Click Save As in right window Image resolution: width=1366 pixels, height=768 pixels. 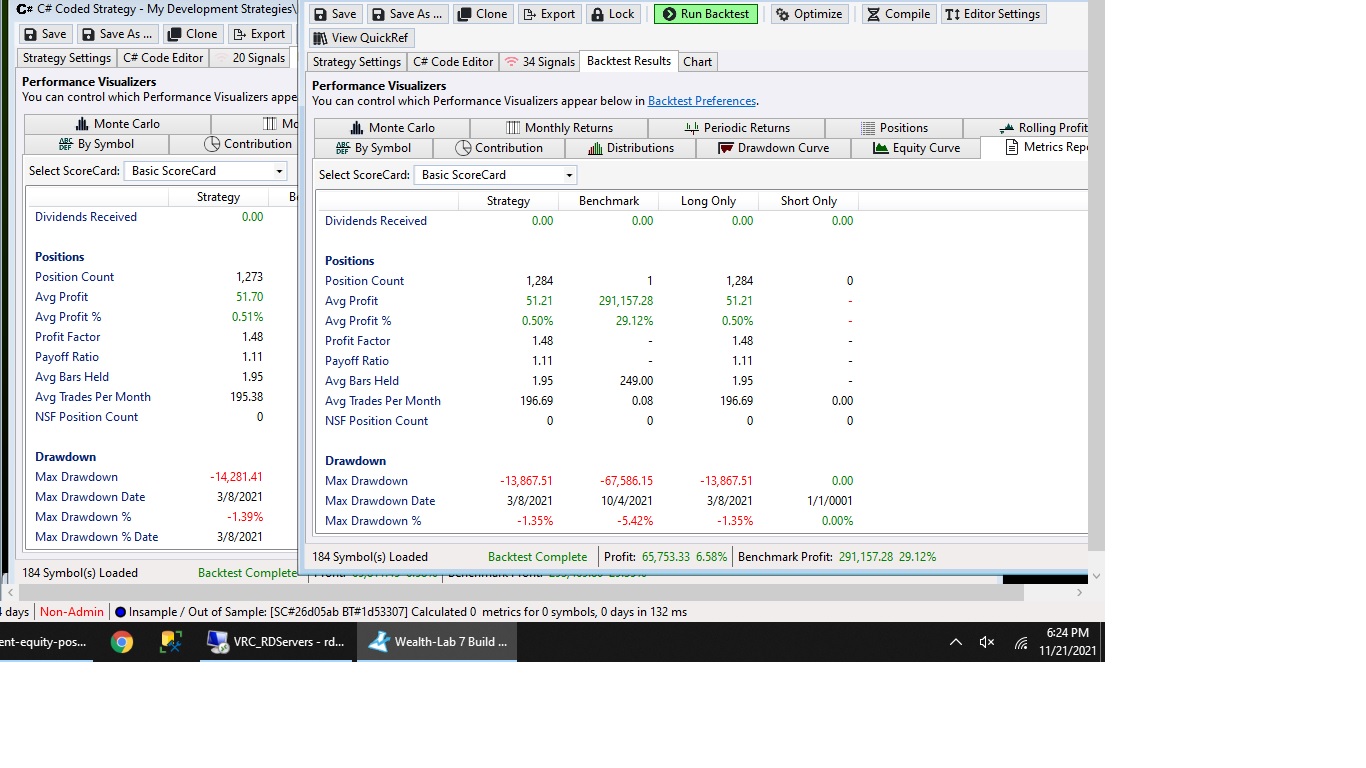(407, 14)
